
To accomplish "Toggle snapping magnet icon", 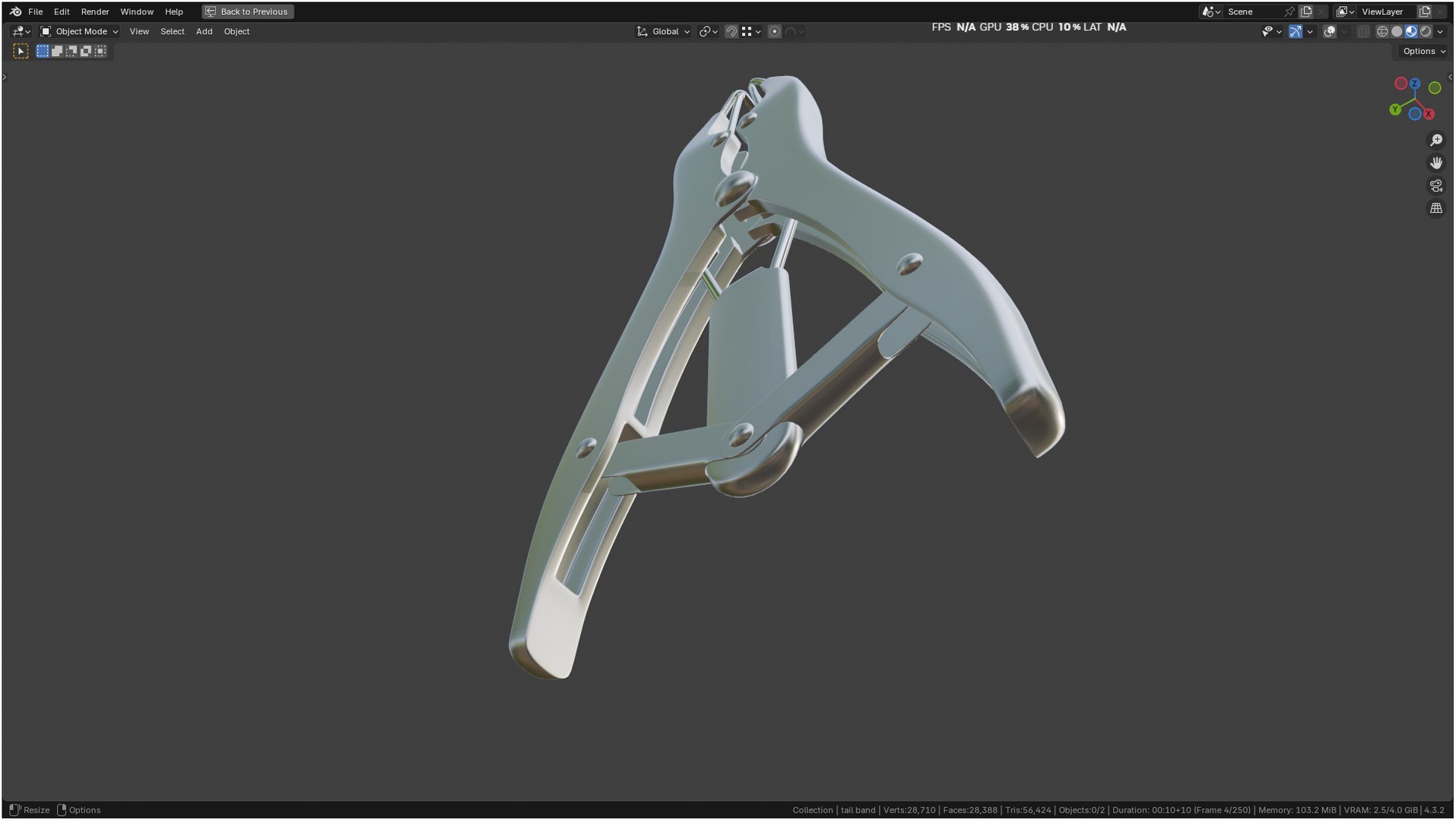I will point(731,31).
